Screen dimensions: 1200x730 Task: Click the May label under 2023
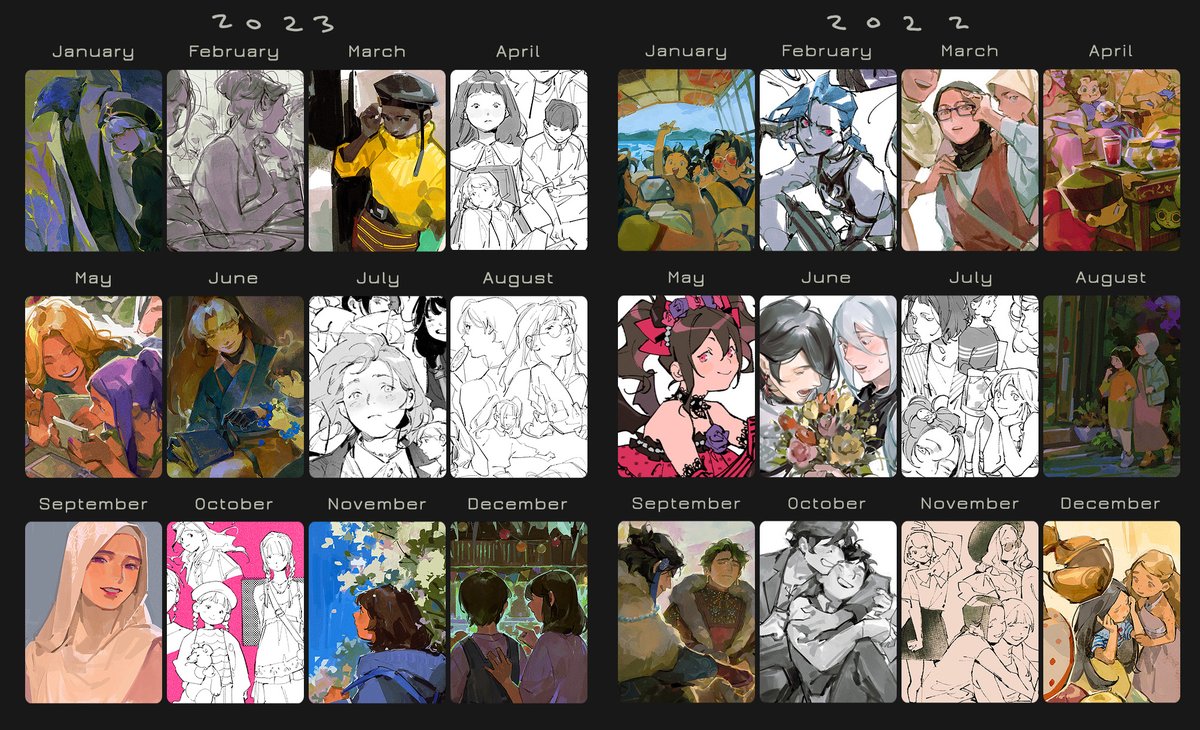click(93, 279)
